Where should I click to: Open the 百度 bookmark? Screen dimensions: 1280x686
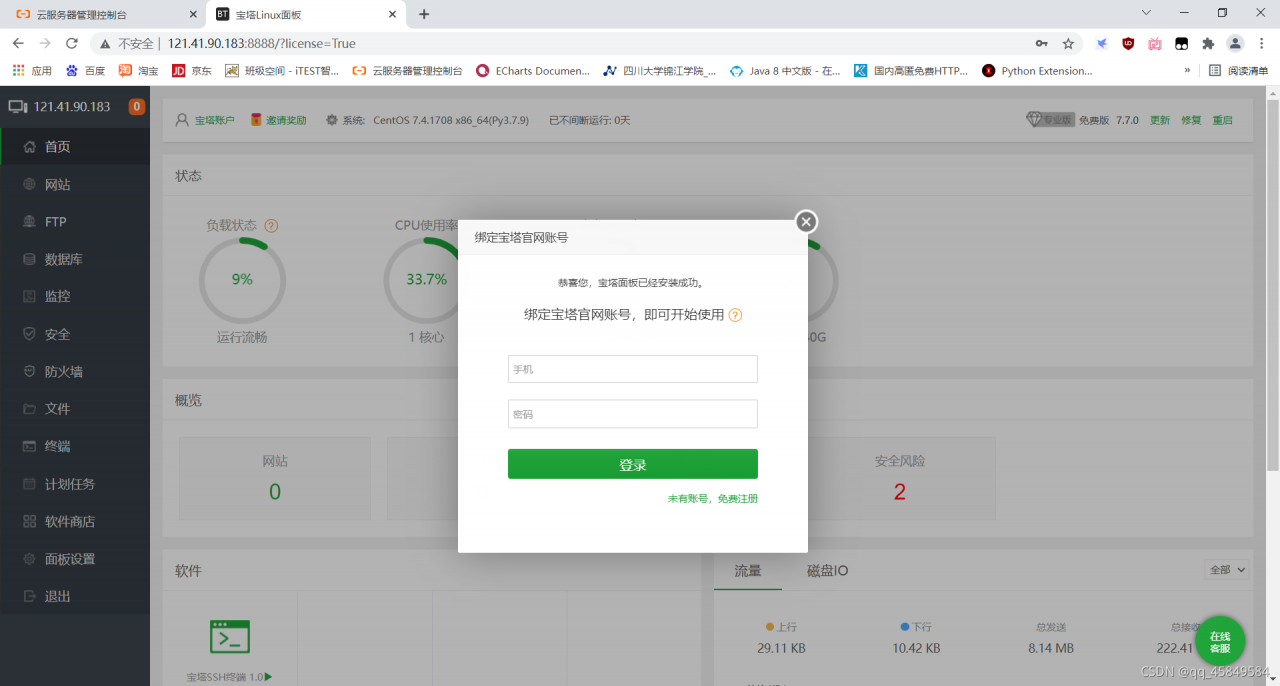pyautogui.click(x=86, y=71)
